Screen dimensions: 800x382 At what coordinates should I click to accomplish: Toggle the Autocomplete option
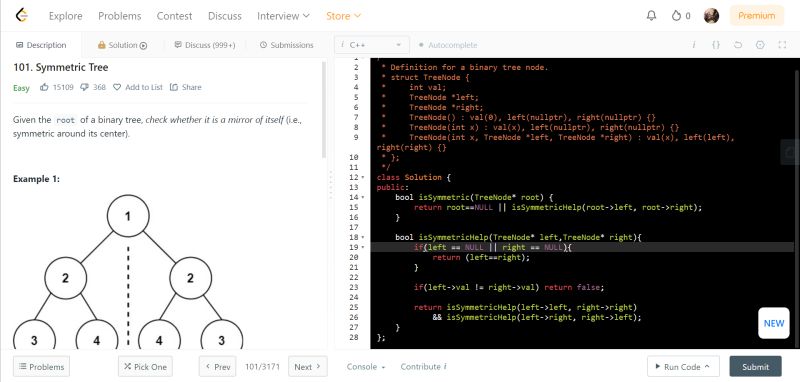[x=448, y=45]
